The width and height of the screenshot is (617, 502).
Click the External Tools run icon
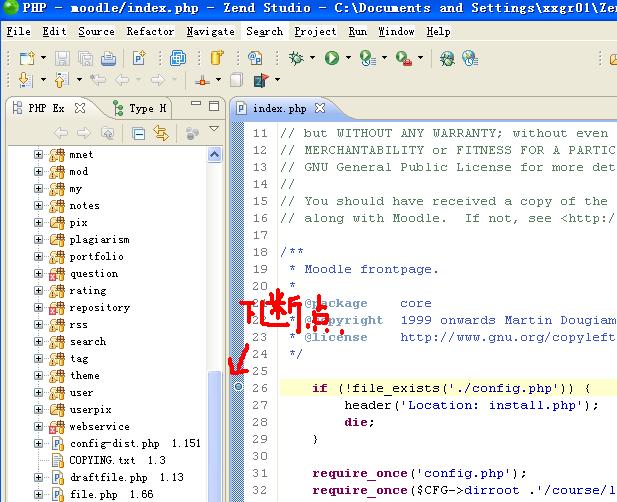pyautogui.click(x=404, y=59)
